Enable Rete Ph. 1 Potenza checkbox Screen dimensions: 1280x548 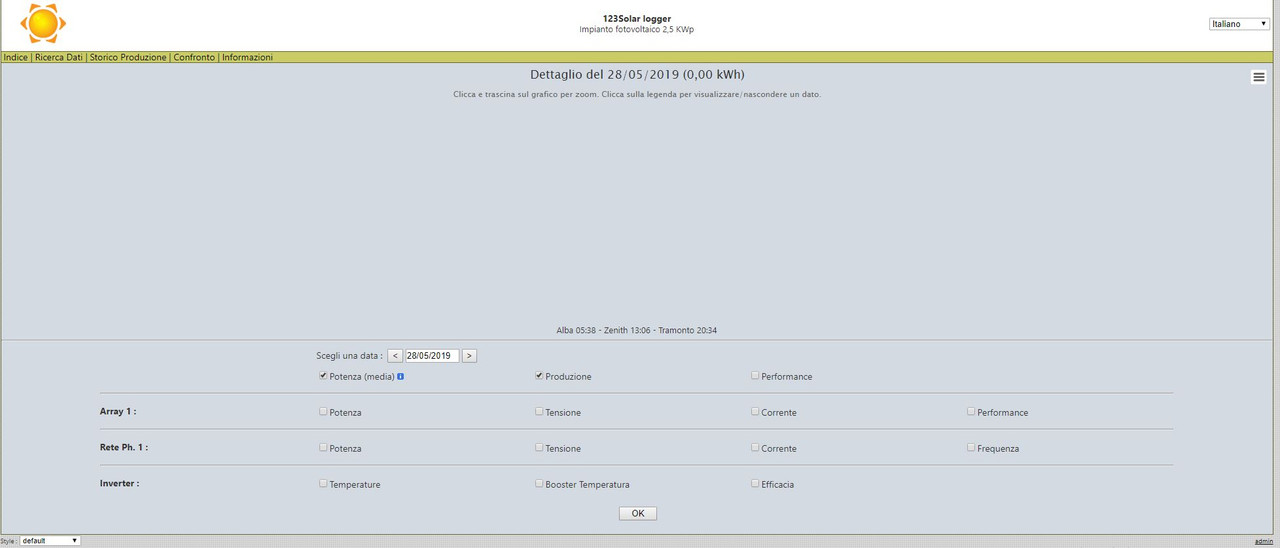323,447
